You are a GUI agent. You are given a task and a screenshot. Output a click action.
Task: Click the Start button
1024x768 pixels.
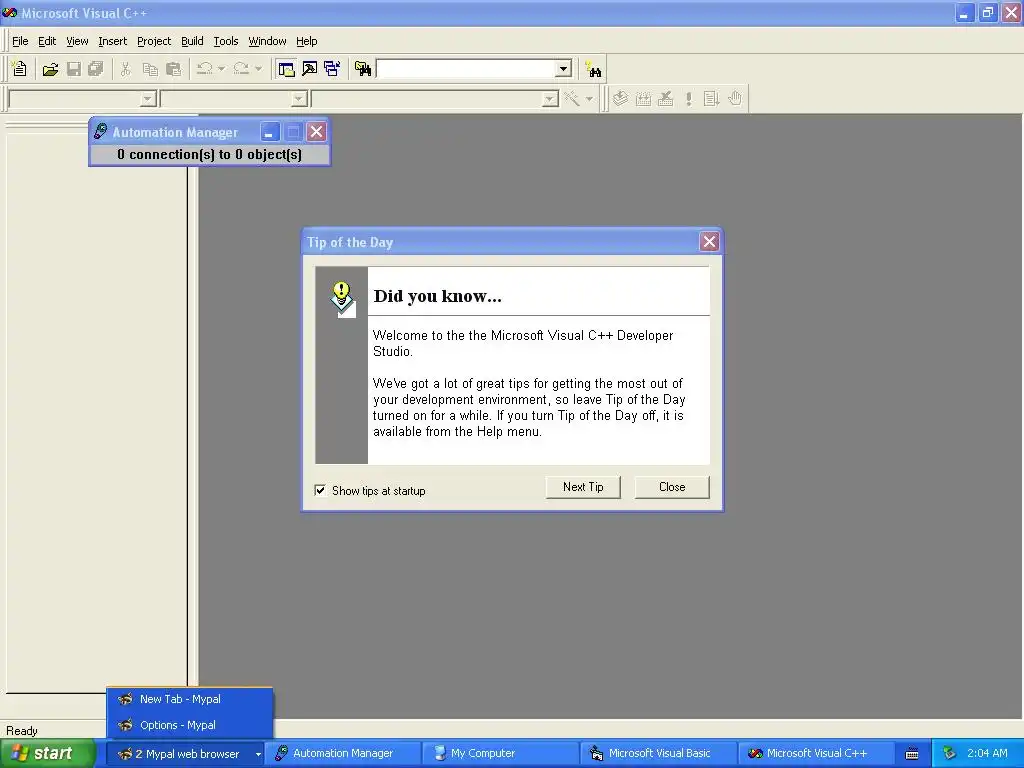point(47,754)
